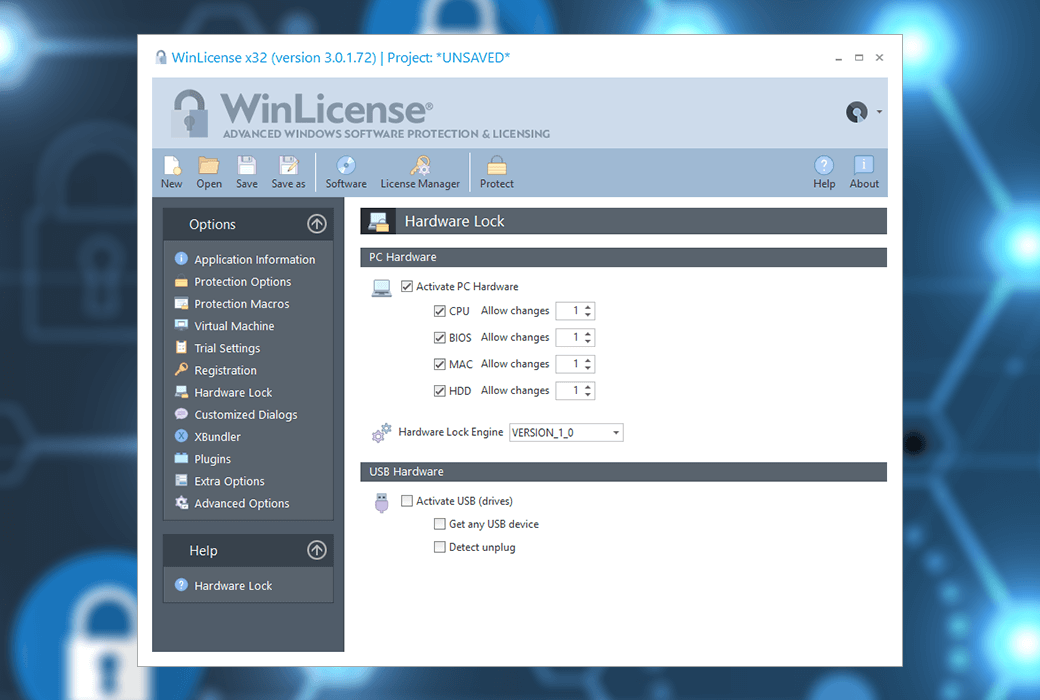Uncheck the Activate PC Hardware option

407,286
